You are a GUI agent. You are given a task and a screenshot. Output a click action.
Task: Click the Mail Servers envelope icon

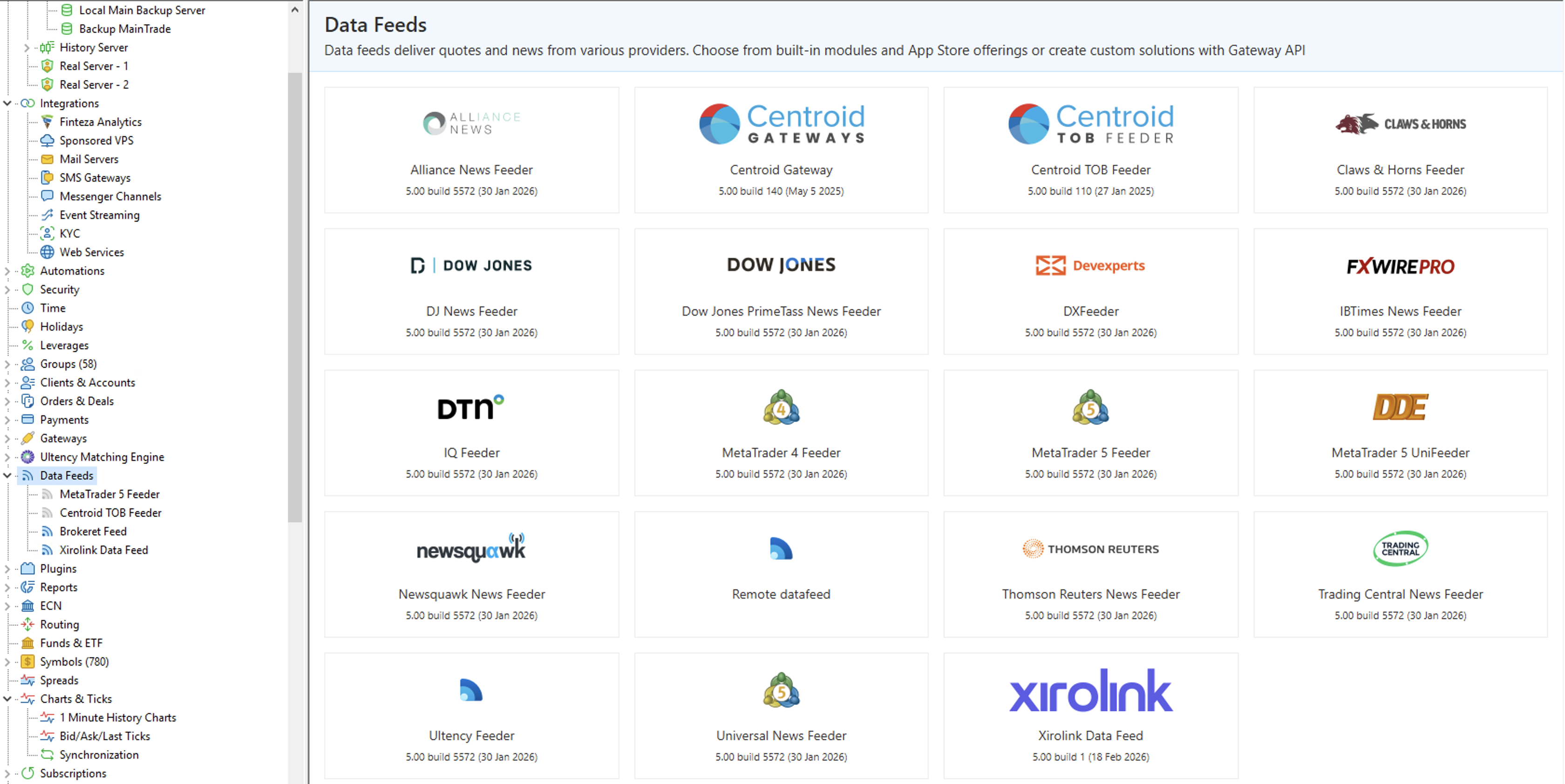(x=48, y=158)
